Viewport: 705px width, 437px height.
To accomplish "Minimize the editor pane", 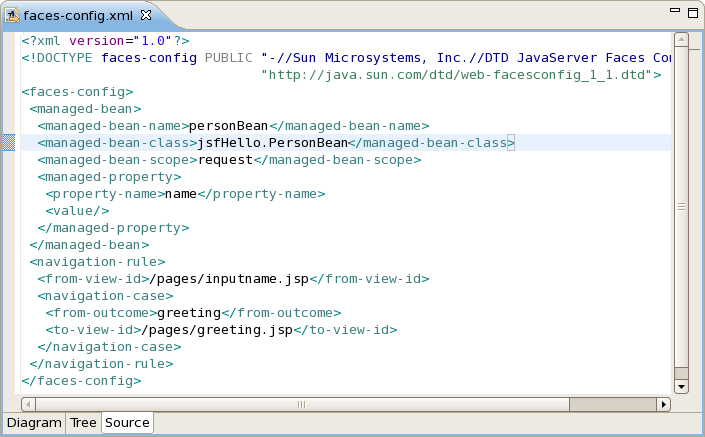I will [x=674, y=10].
